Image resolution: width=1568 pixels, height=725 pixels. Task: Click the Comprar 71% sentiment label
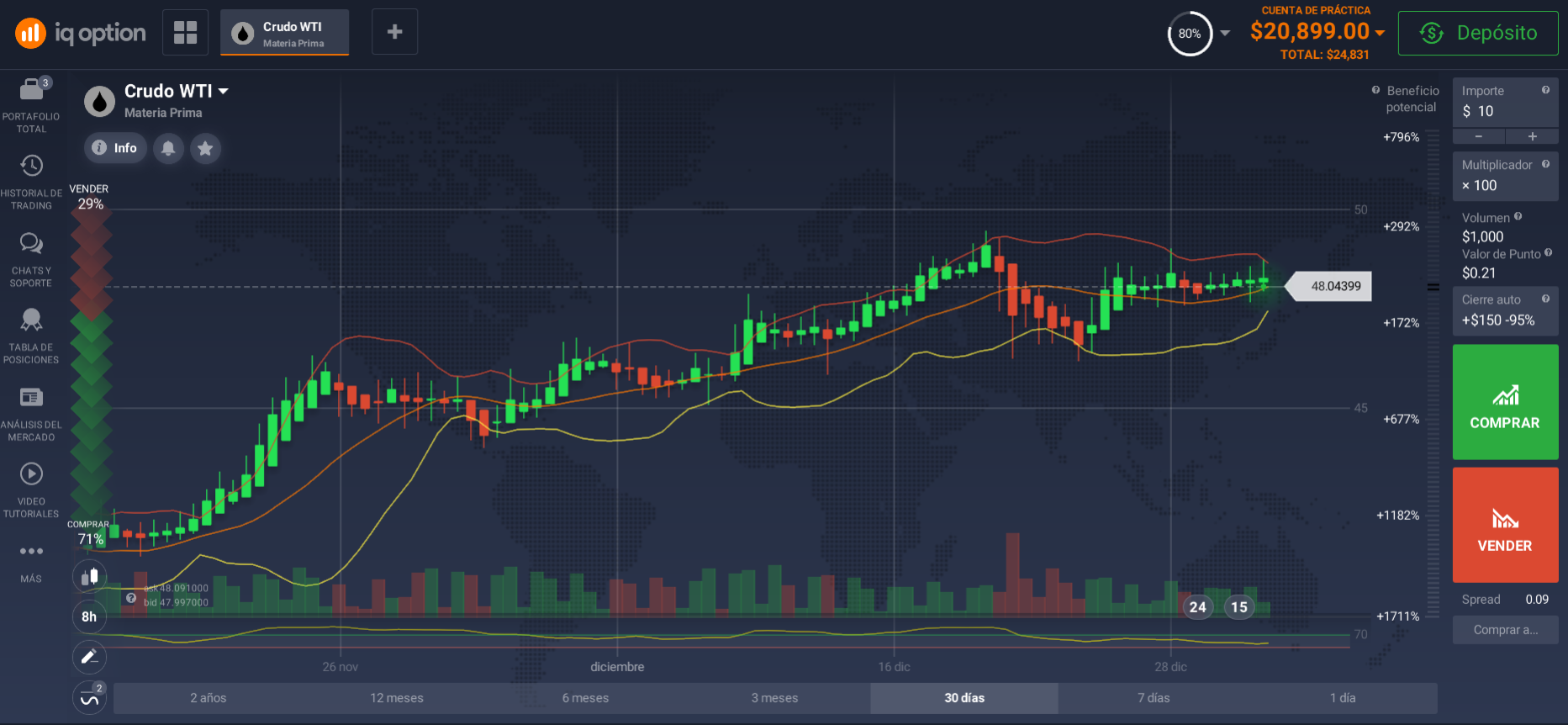(x=88, y=532)
